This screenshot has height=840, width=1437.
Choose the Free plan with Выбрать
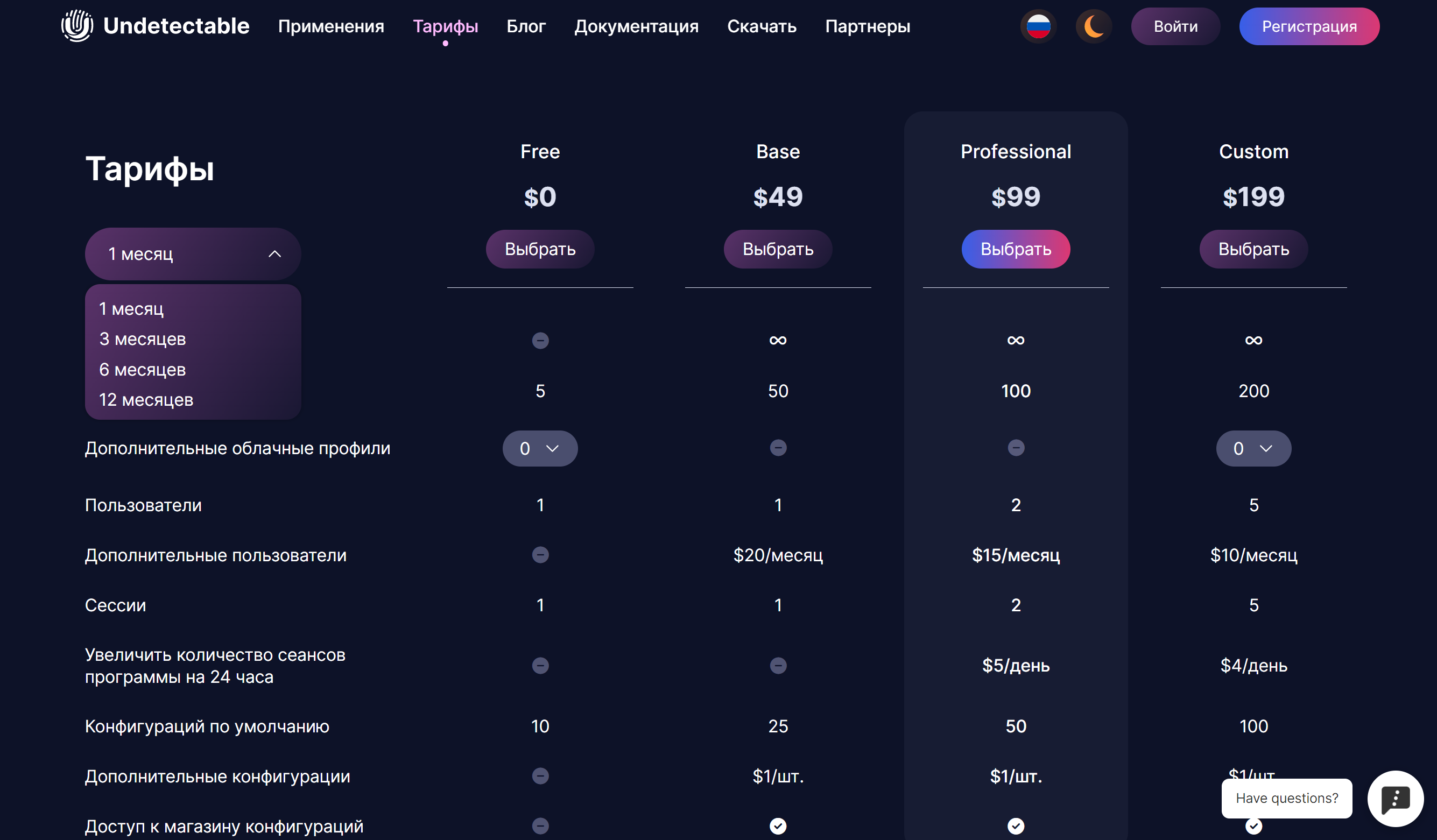coord(539,249)
